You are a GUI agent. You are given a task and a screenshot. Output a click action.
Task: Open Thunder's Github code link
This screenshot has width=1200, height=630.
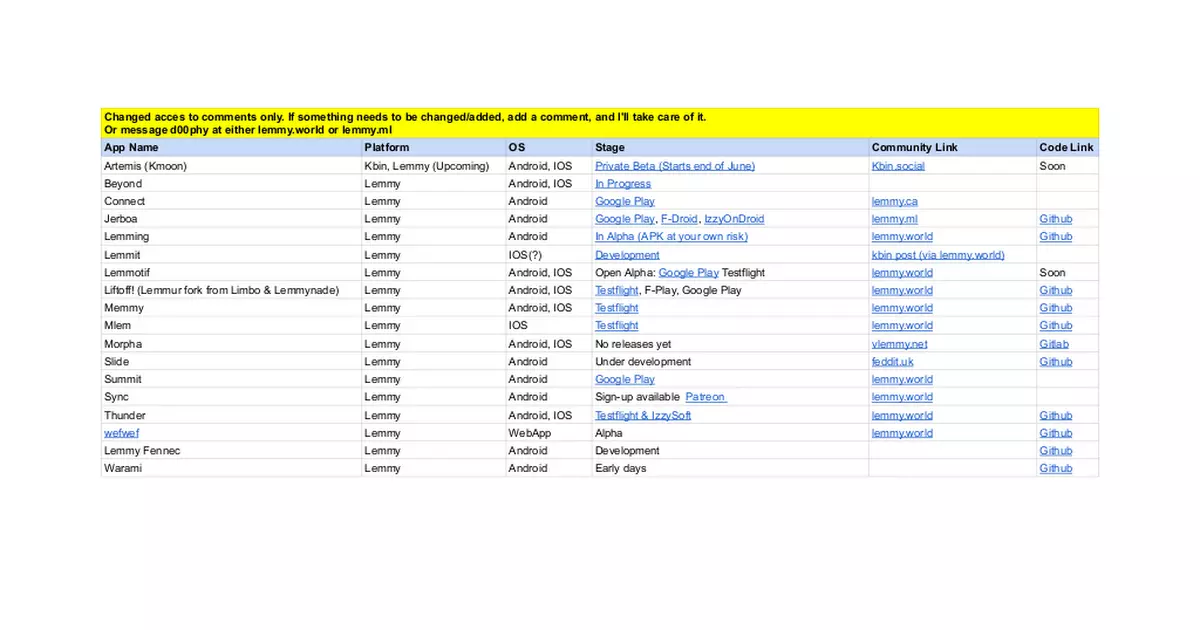(x=1055, y=415)
